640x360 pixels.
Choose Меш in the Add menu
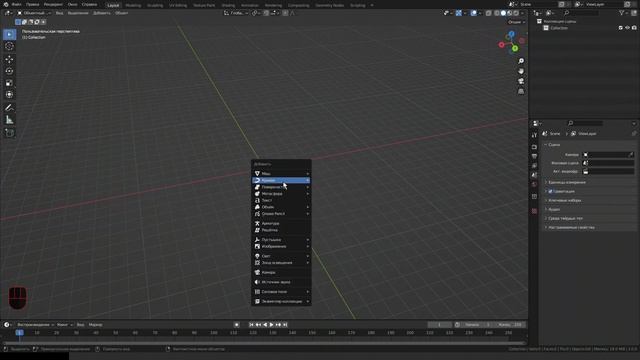coord(281,174)
